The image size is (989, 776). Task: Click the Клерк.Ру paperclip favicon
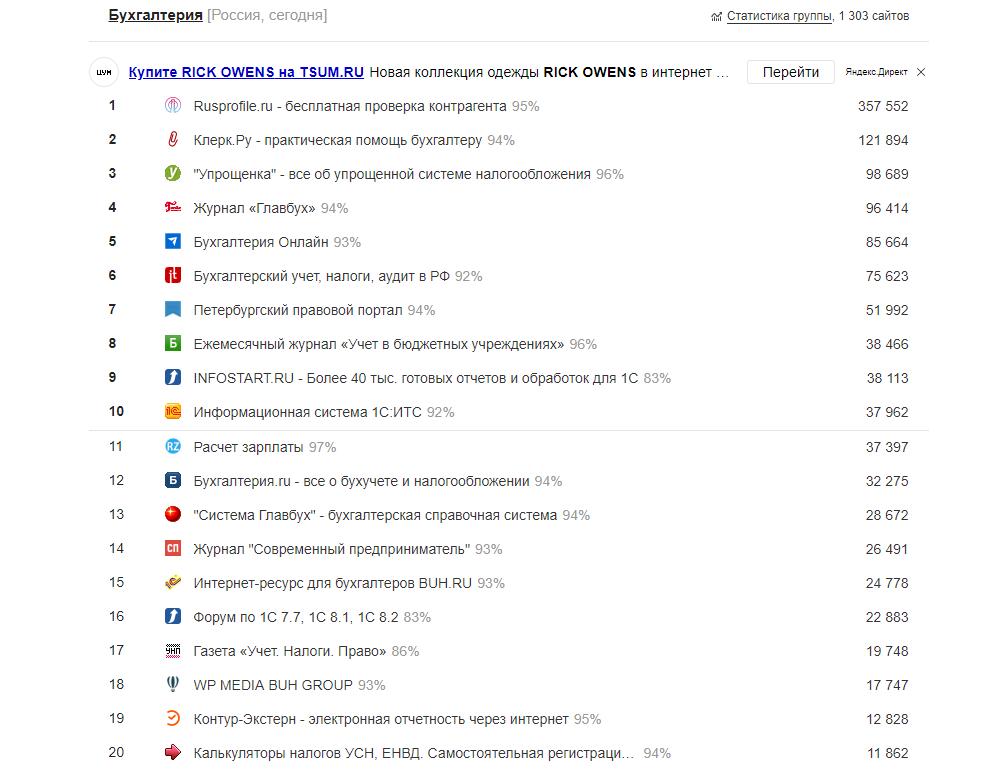tap(173, 139)
